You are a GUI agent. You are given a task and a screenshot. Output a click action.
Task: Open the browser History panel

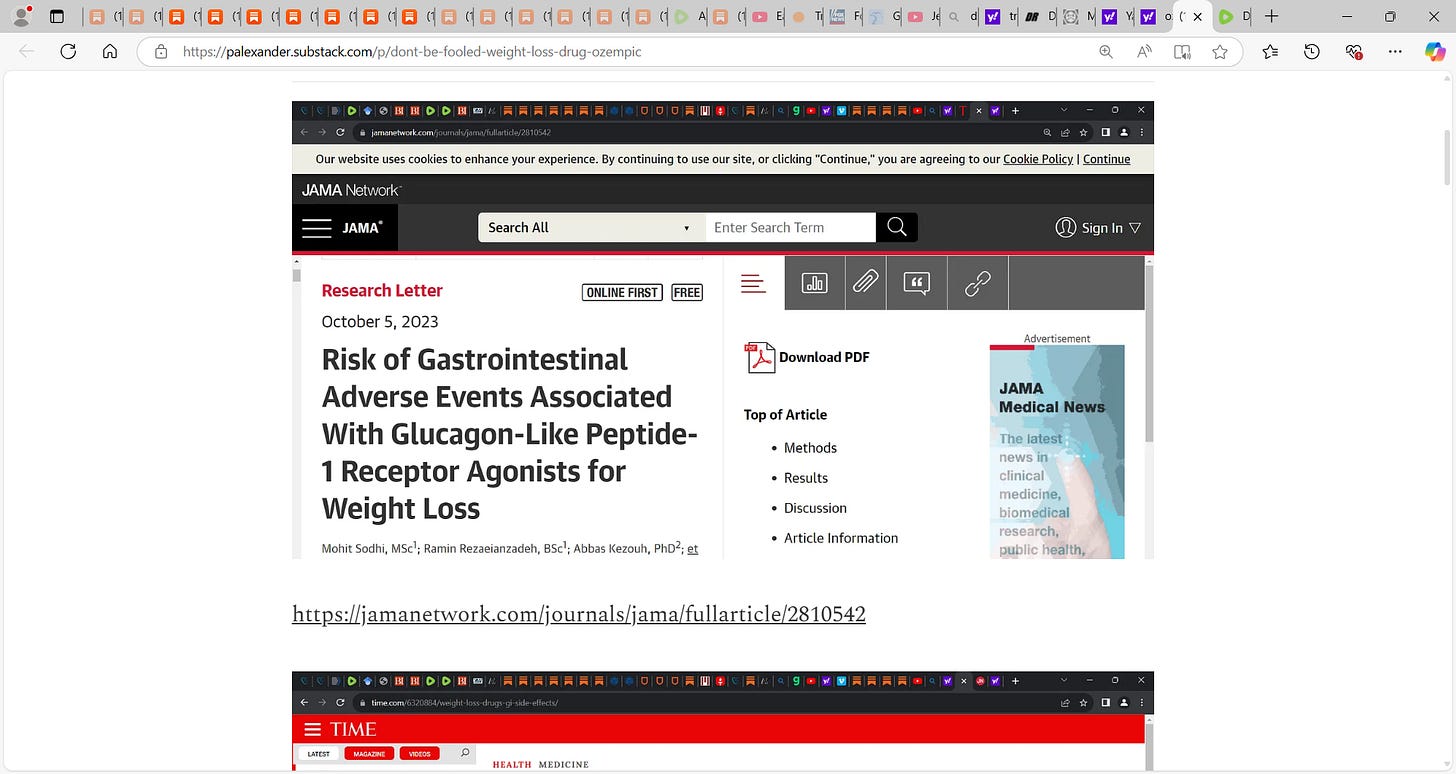1312,52
